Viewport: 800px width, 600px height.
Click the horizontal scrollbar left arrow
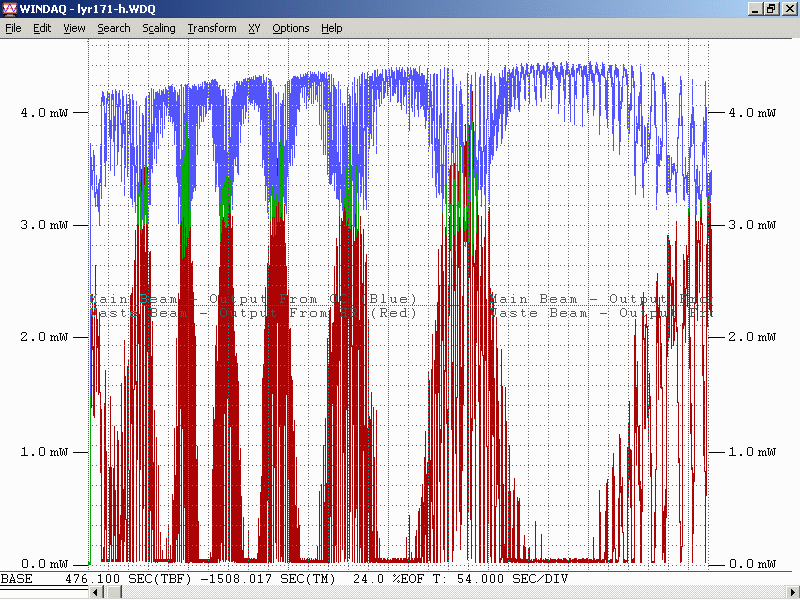(97, 593)
